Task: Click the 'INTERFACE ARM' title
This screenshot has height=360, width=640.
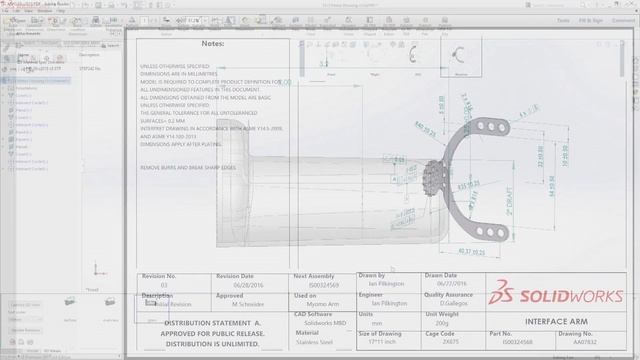Action: coord(556,322)
